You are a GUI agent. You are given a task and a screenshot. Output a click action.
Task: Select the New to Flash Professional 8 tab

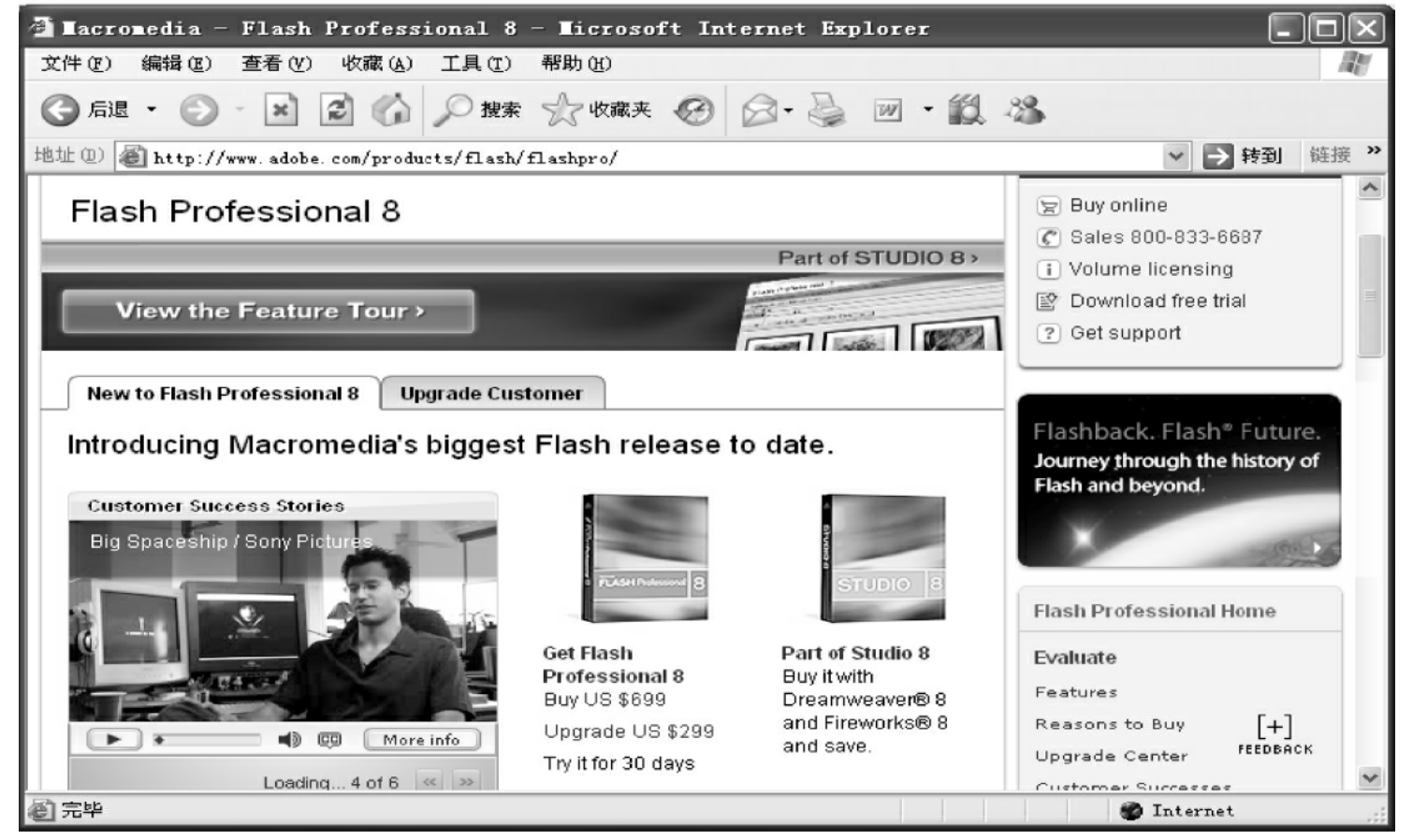tap(224, 393)
